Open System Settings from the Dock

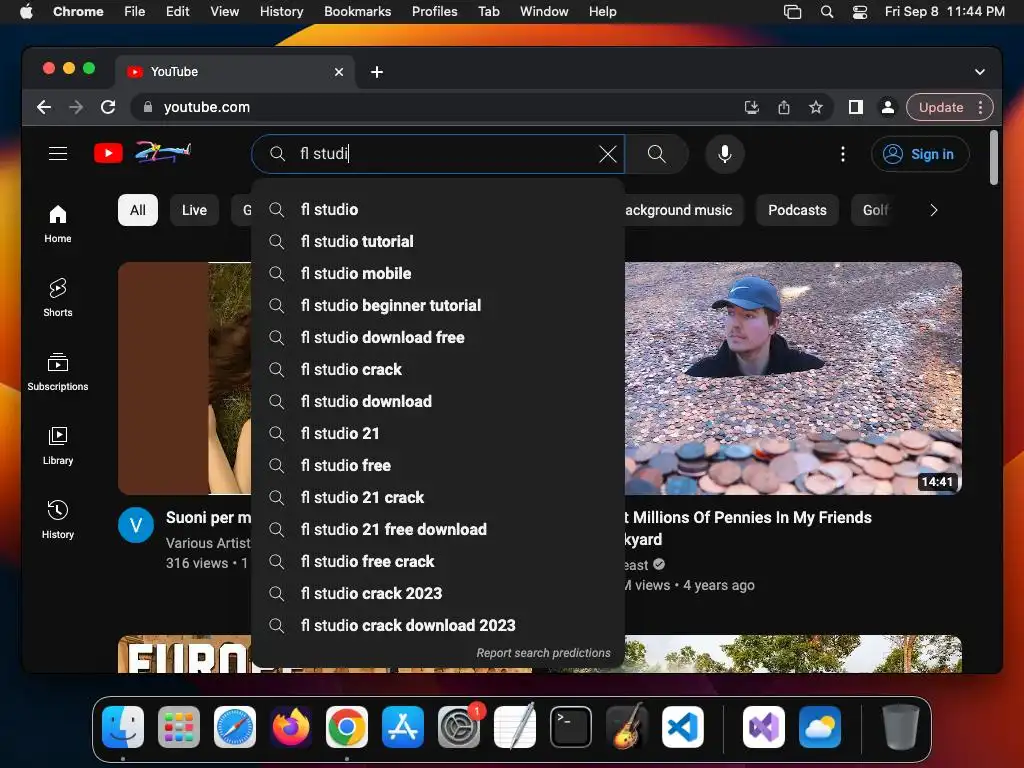(x=459, y=727)
